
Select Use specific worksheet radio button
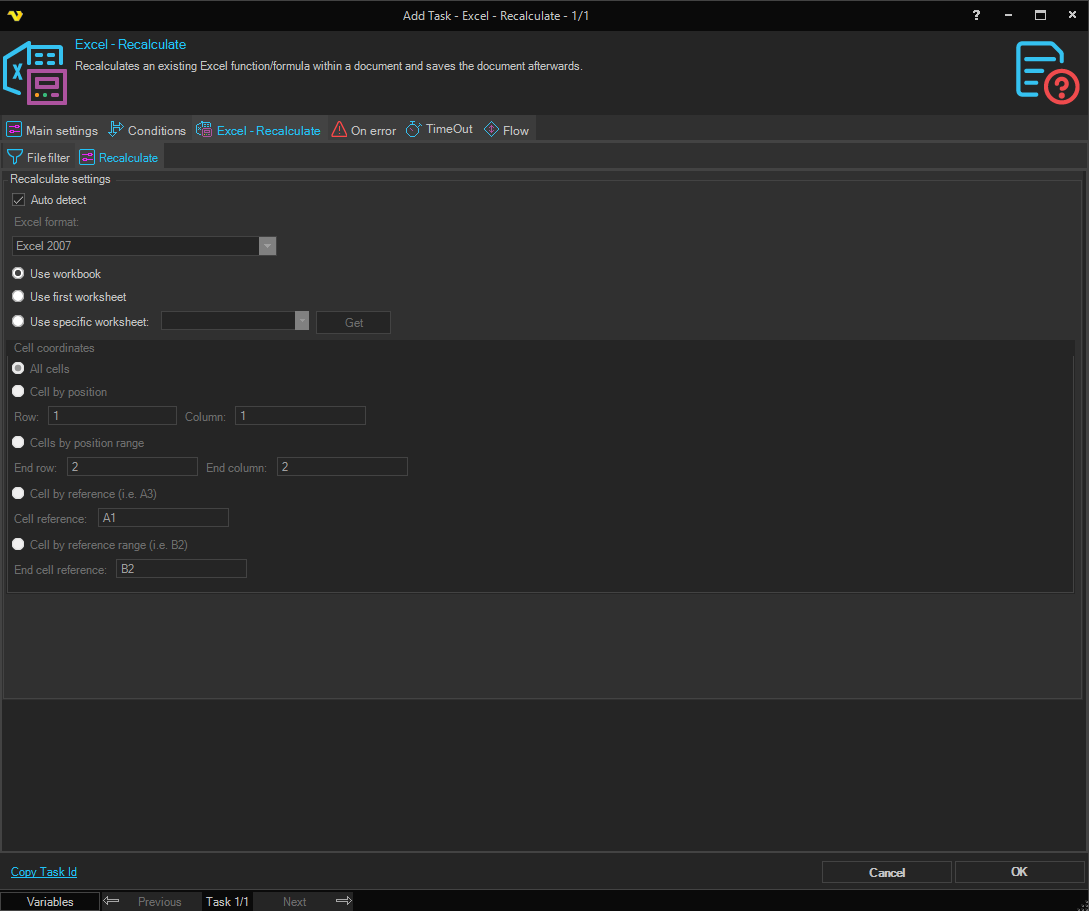click(18, 321)
